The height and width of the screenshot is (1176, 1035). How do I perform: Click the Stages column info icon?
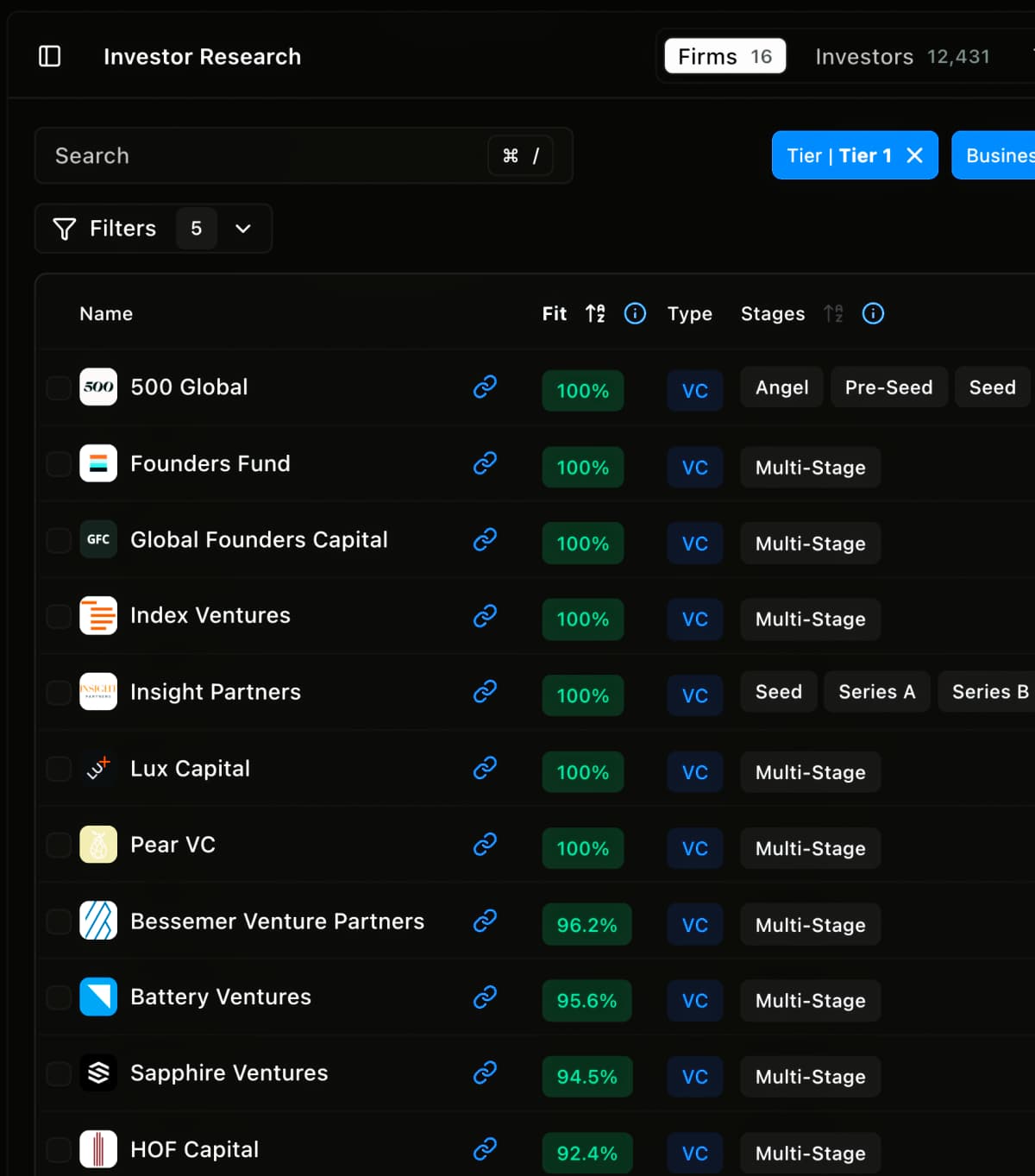[x=873, y=313]
